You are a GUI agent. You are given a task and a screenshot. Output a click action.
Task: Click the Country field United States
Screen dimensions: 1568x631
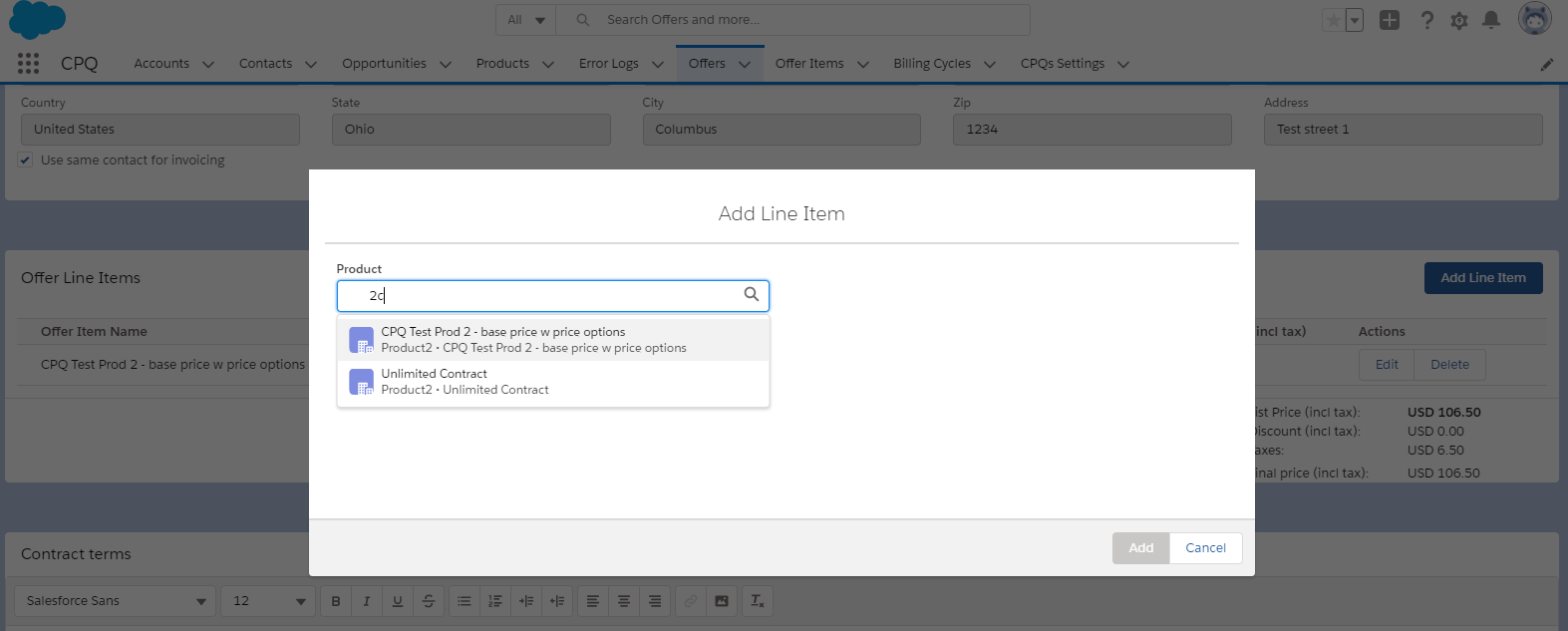[x=160, y=130]
